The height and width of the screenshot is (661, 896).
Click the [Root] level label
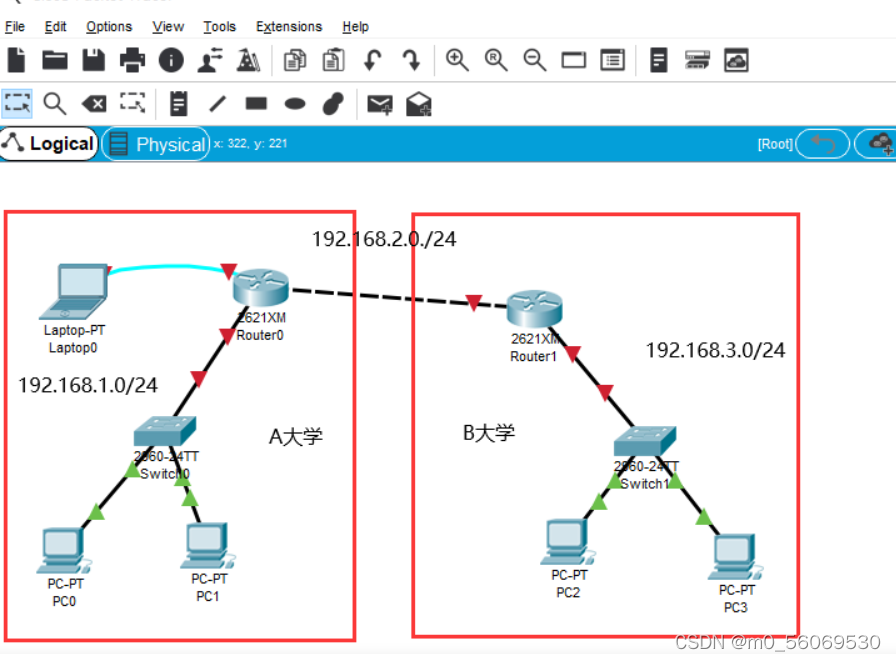click(775, 144)
